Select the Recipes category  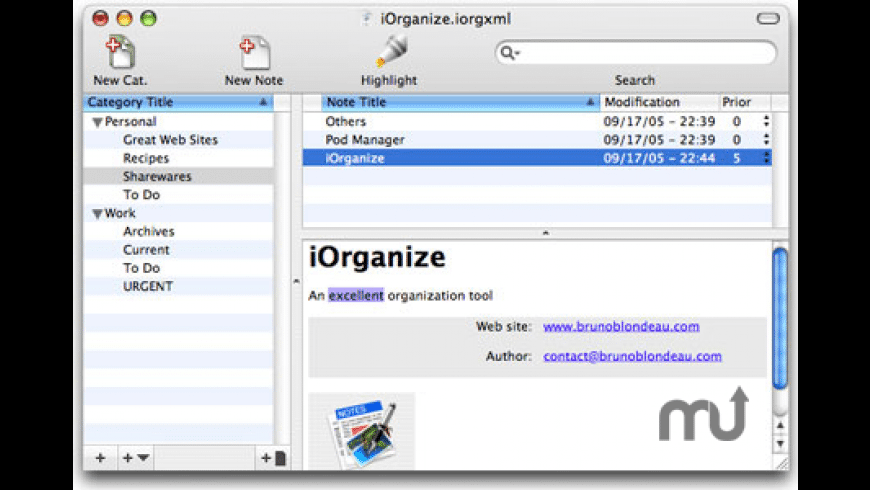click(146, 158)
